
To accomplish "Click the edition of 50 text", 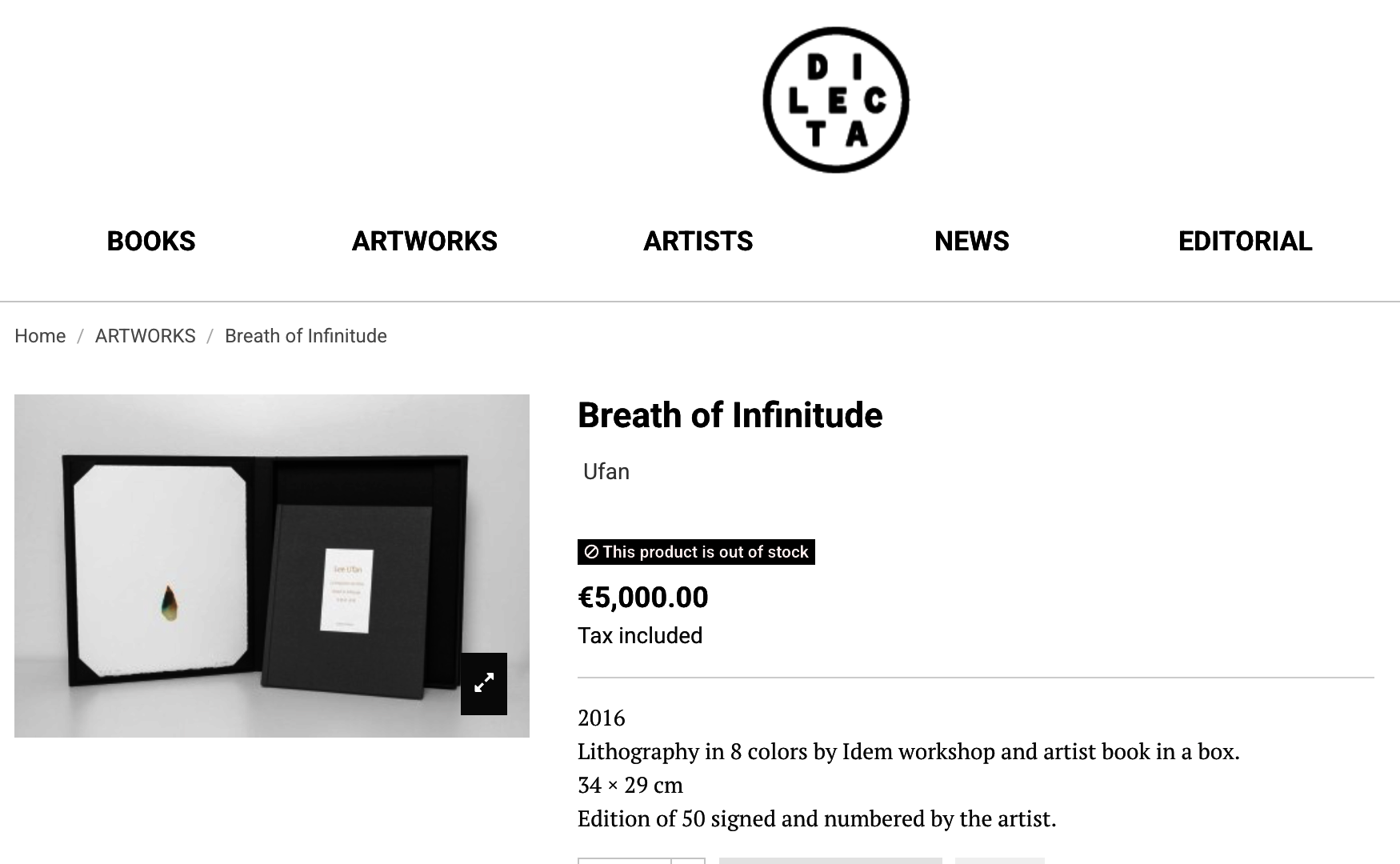I will (x=816, y=819).
